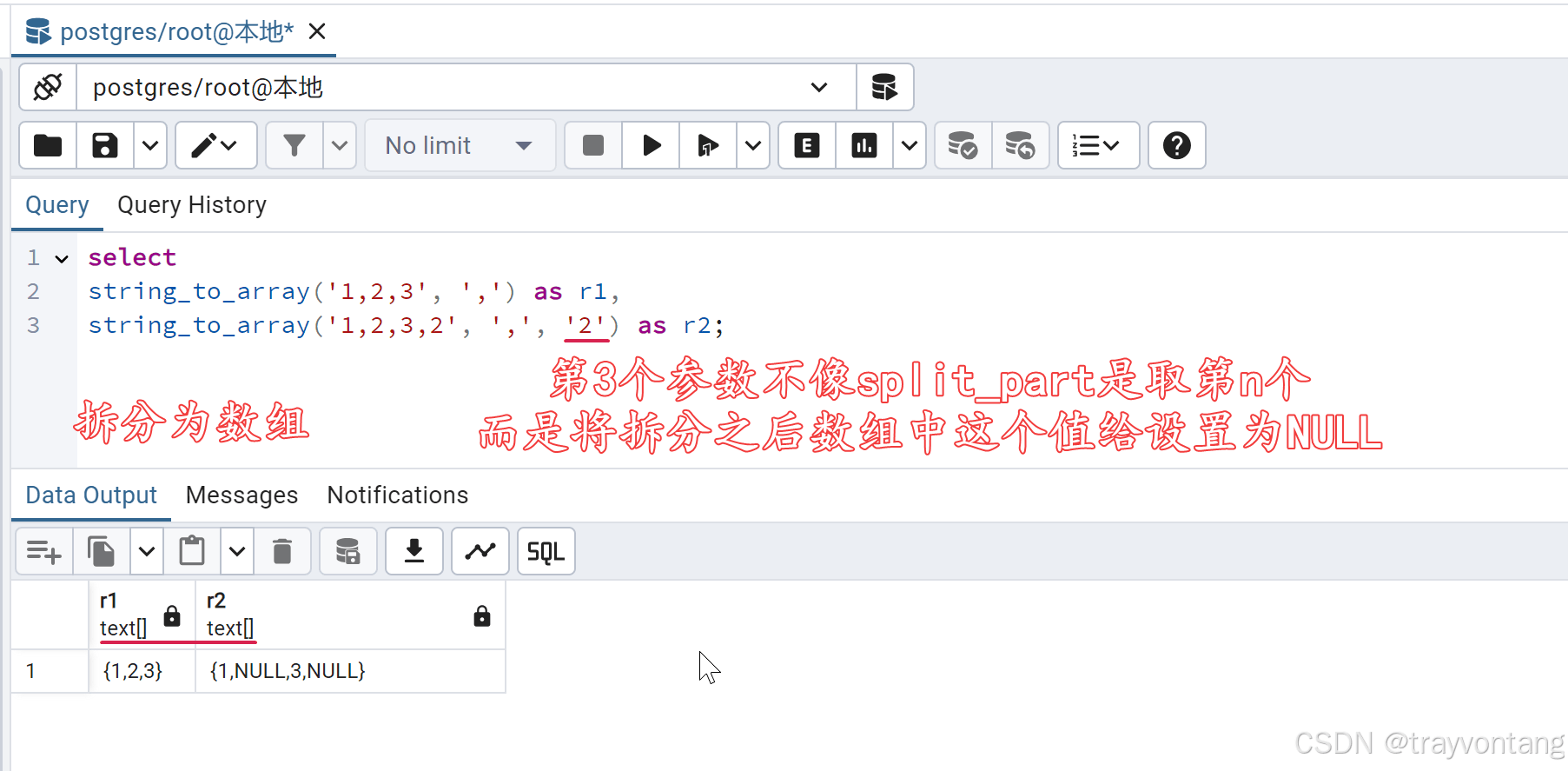Open the No limit rows dropdown
Viewport: 1568px width, 771px height.
point(460,145)
